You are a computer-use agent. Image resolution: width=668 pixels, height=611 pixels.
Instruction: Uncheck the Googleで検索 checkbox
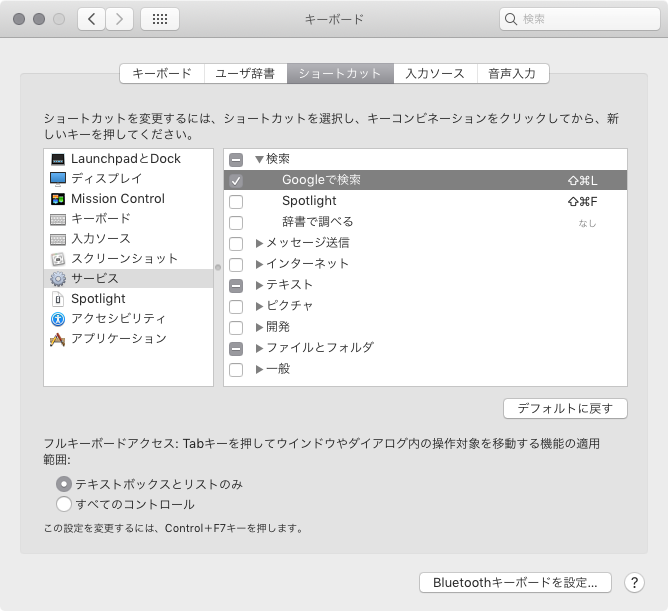(x=236, y=181)
